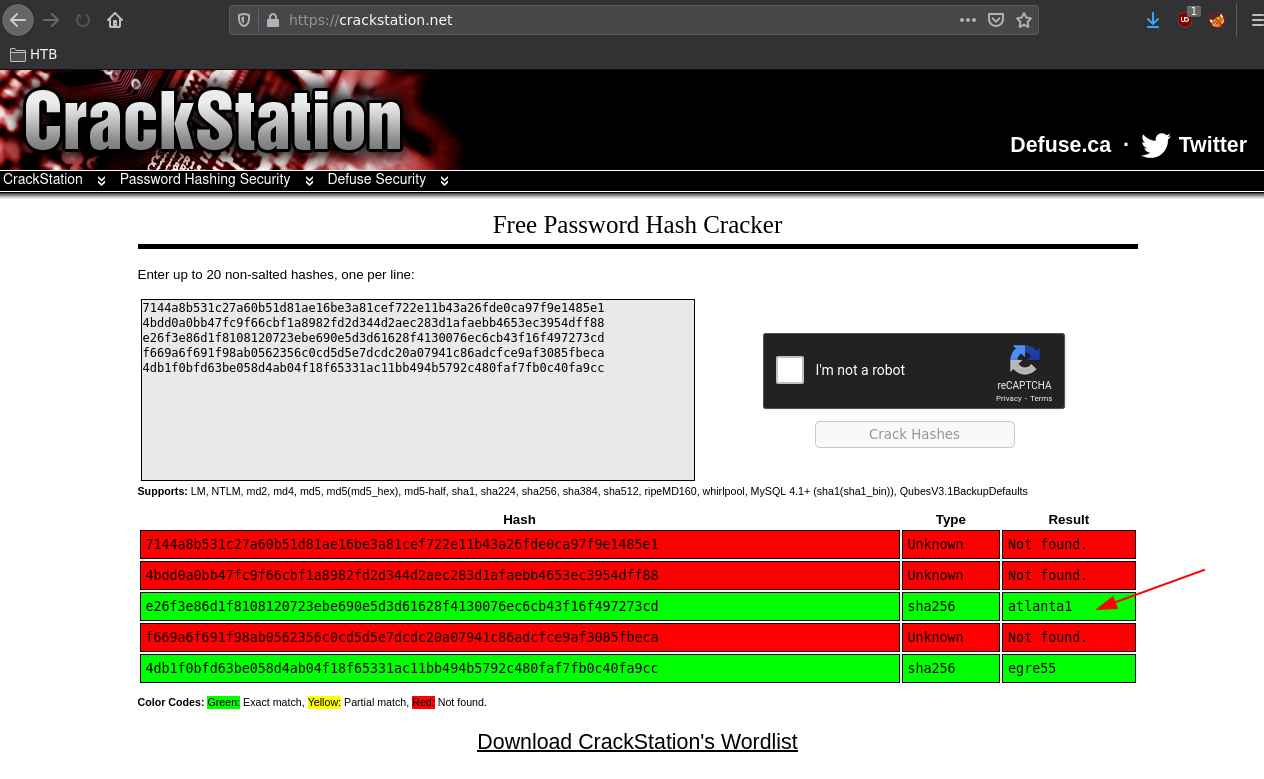Click the Twitter bird icon
The height and width of the screenshot is (779, 1264).
pyautogui.click(x=1156, y=145)
